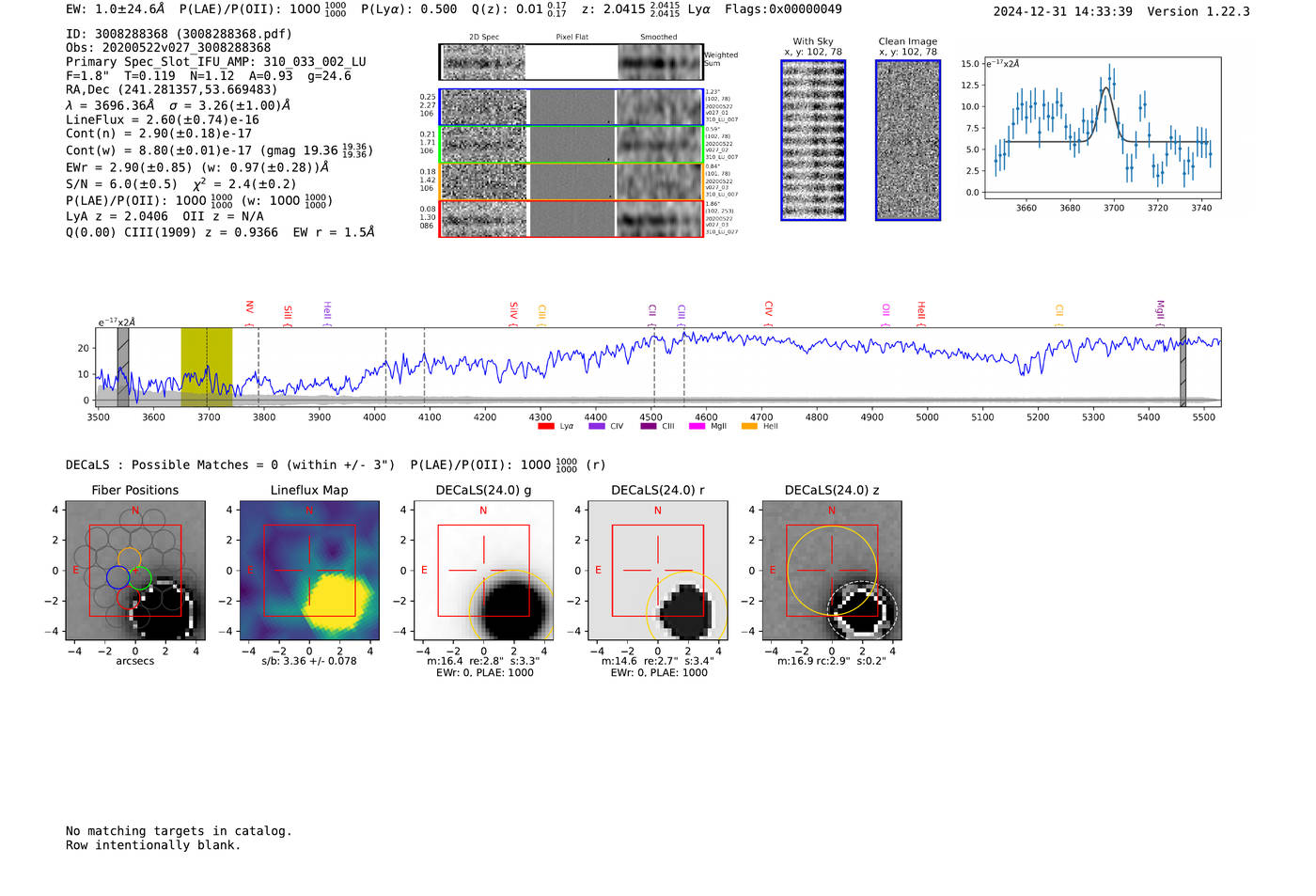
Task: Click the m:16.9 rc:2.9" caption under z image
Action: (x=832, y=661)
